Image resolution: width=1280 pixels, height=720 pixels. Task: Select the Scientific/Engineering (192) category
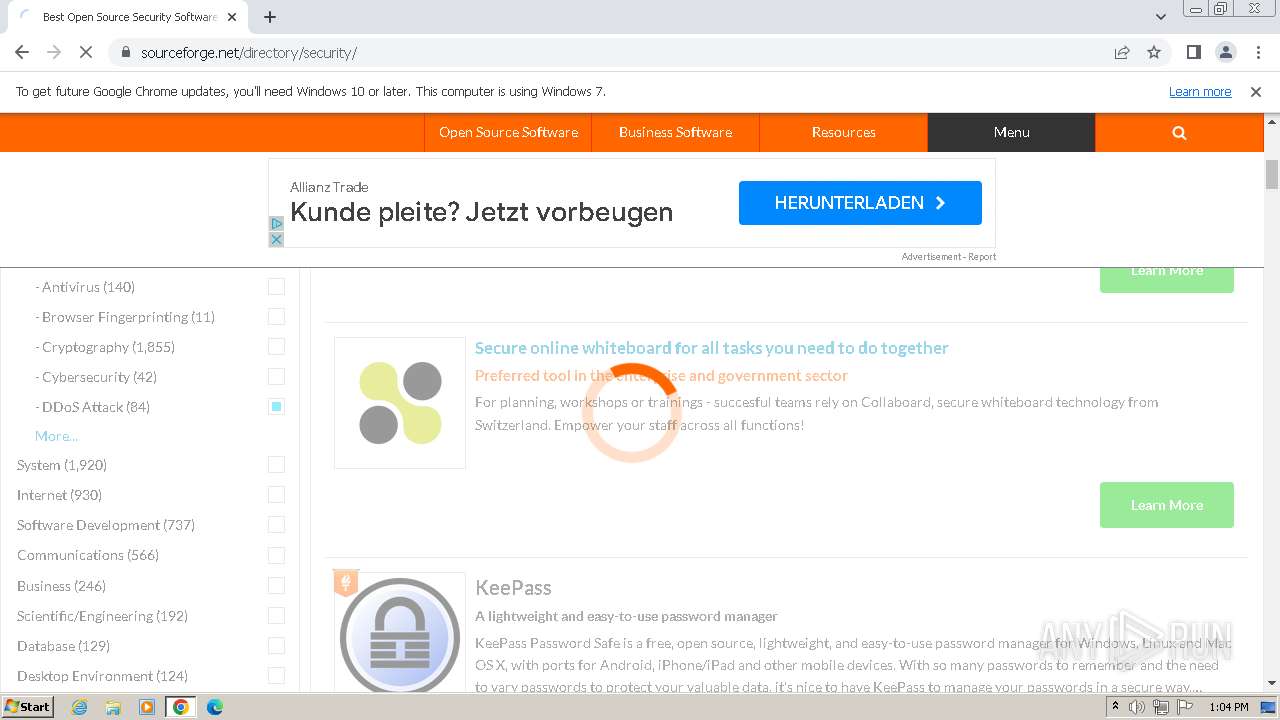pyautogui.click(x=102, y=616)
